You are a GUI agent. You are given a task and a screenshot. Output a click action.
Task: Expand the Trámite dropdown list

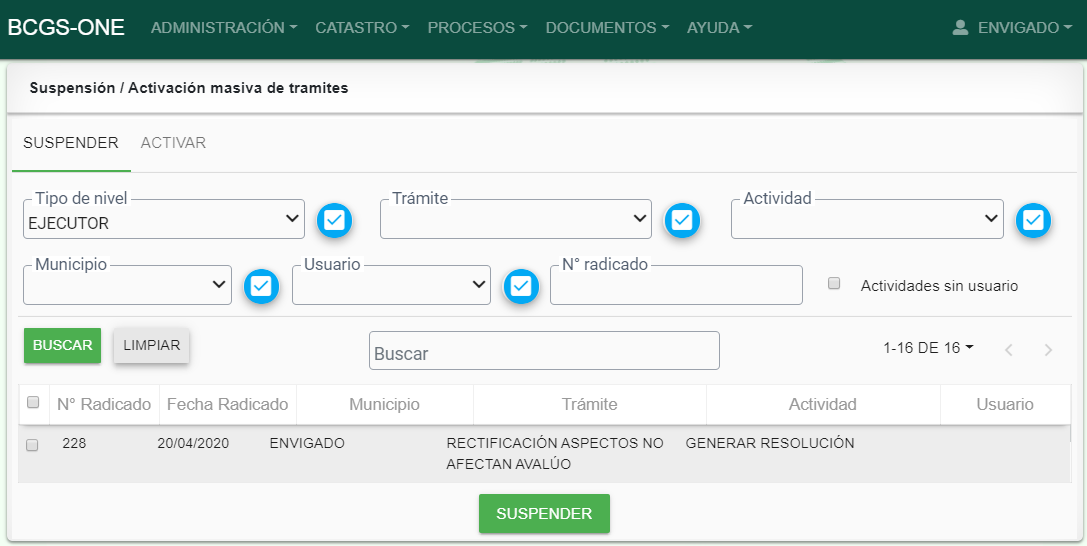point(515,219)
